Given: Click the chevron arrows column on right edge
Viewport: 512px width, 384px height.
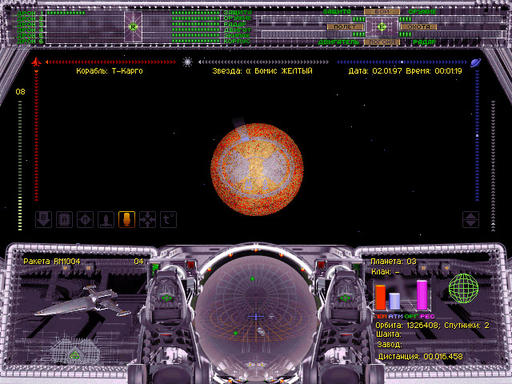Looking at the screenshot, I should tap(493, 166).
